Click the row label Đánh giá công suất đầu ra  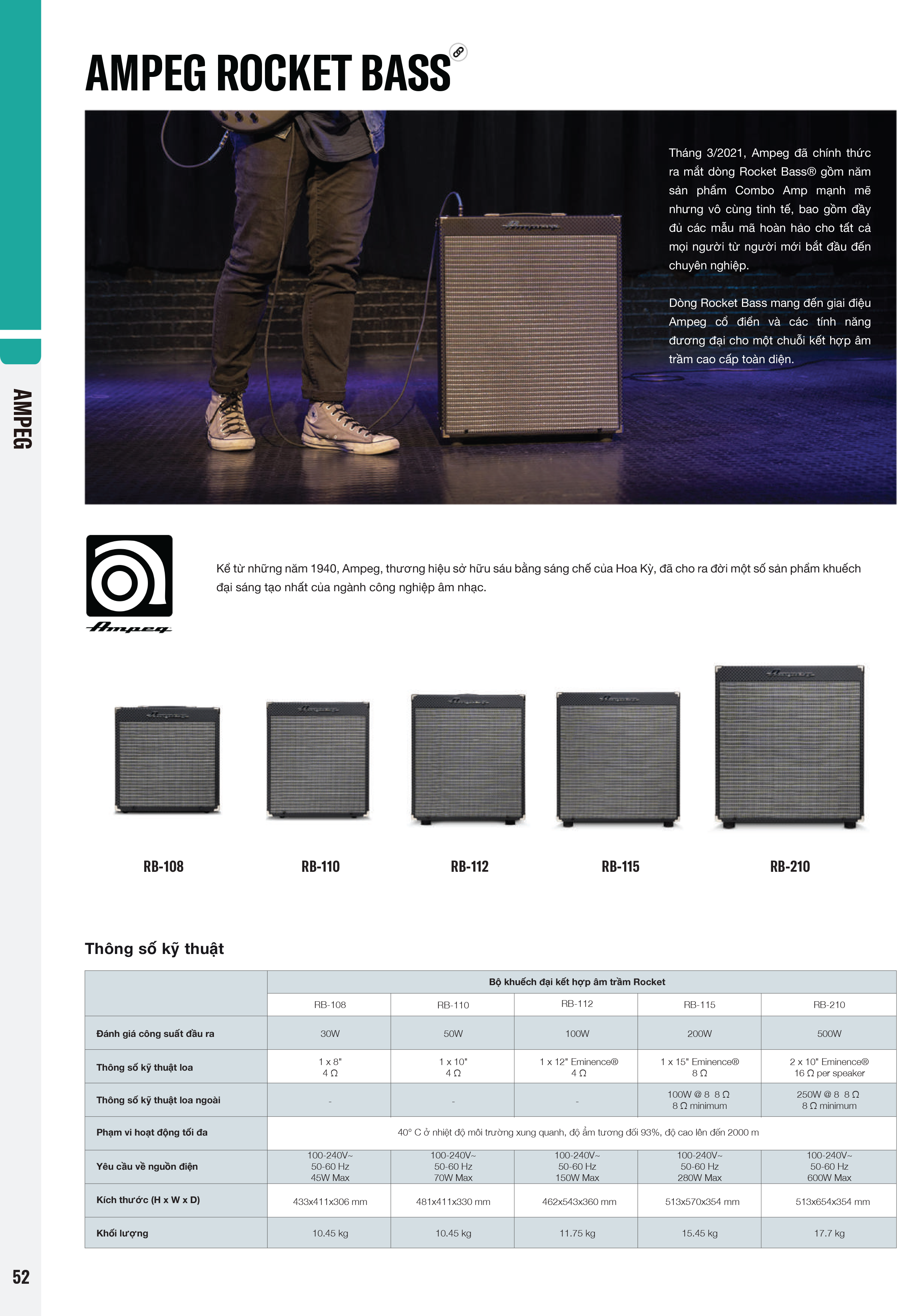(155, 1034)
